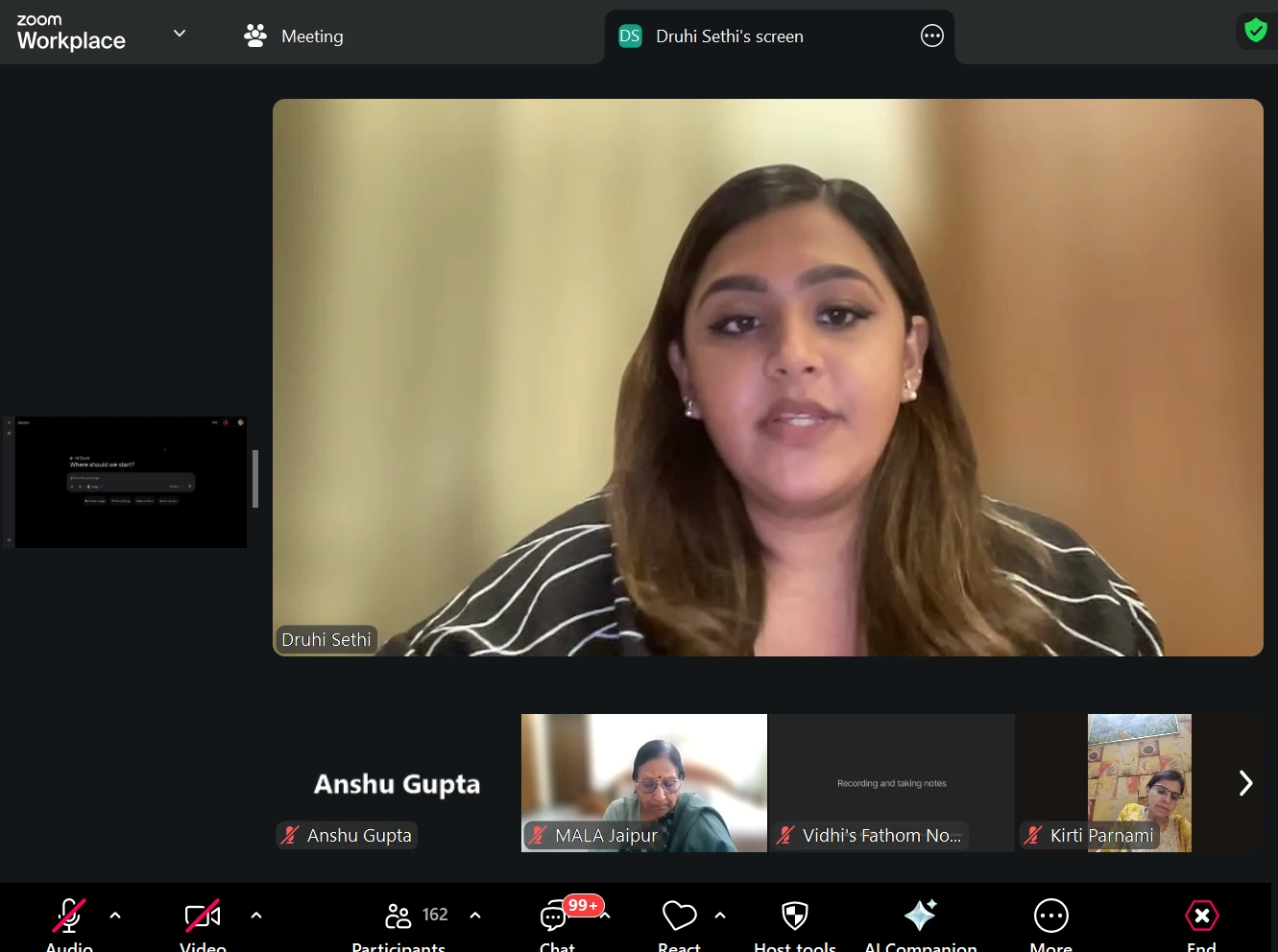1278x952 pixels.
Task: Click the React heart icon
Action: point(679,916)
